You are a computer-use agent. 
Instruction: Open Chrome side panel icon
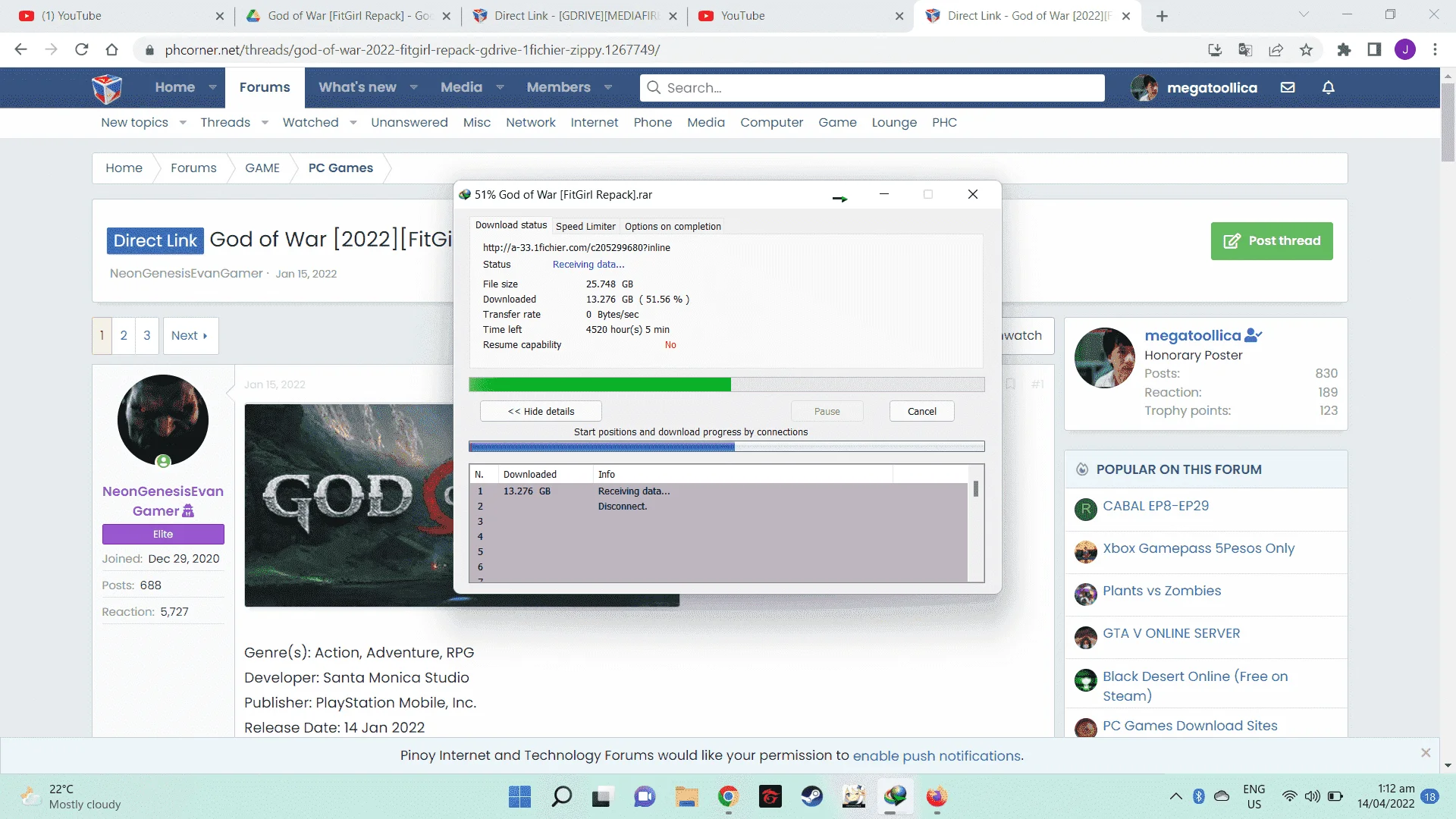pyautogui.click(x=1374, y=50)
